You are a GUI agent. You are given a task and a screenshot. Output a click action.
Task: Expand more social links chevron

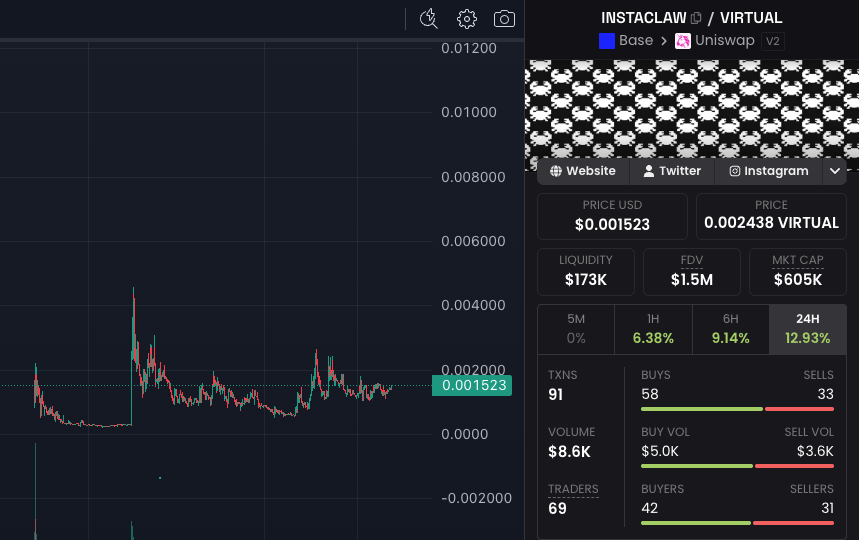click(834, 171)
